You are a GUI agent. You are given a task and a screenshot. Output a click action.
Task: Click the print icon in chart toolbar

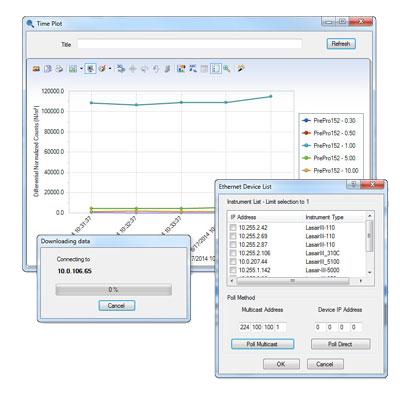(x=59, y=69)
